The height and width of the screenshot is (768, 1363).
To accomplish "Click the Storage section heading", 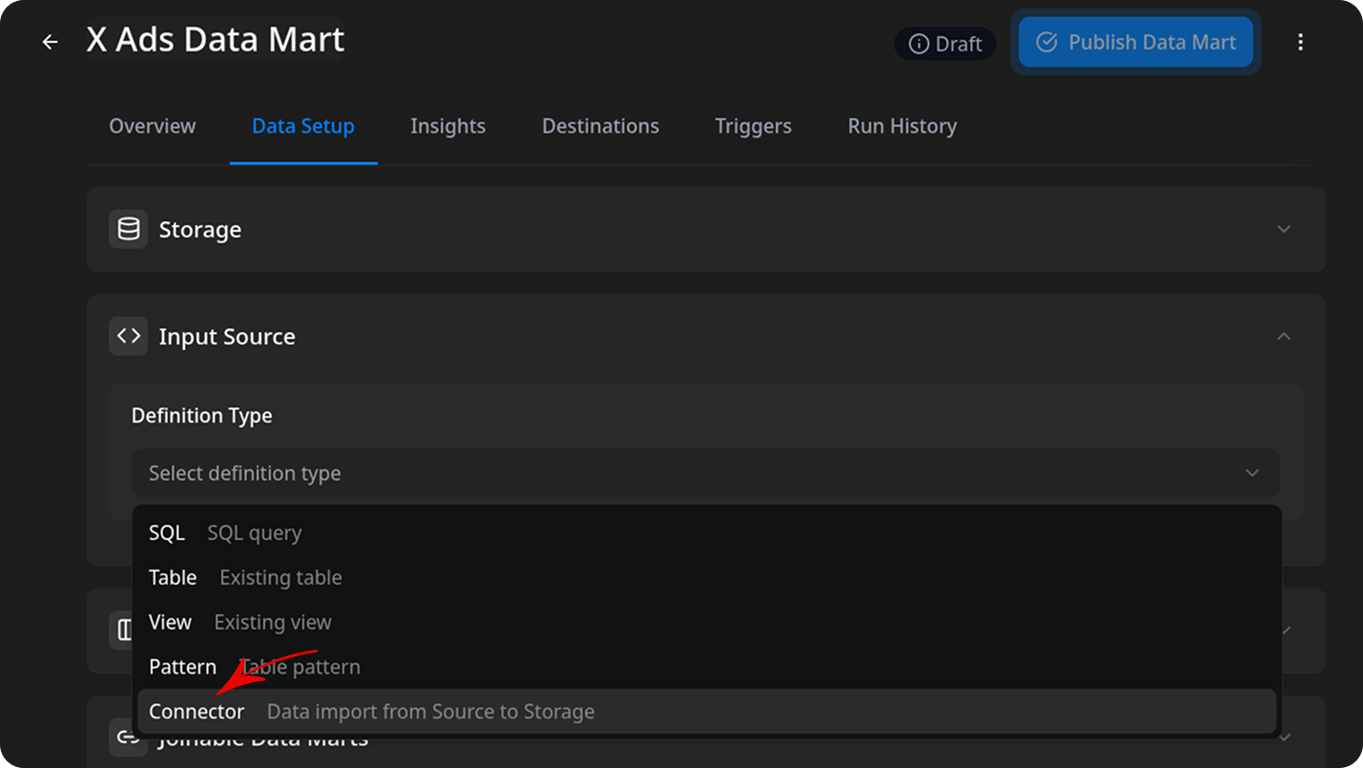I will click(x=200, y=229).
